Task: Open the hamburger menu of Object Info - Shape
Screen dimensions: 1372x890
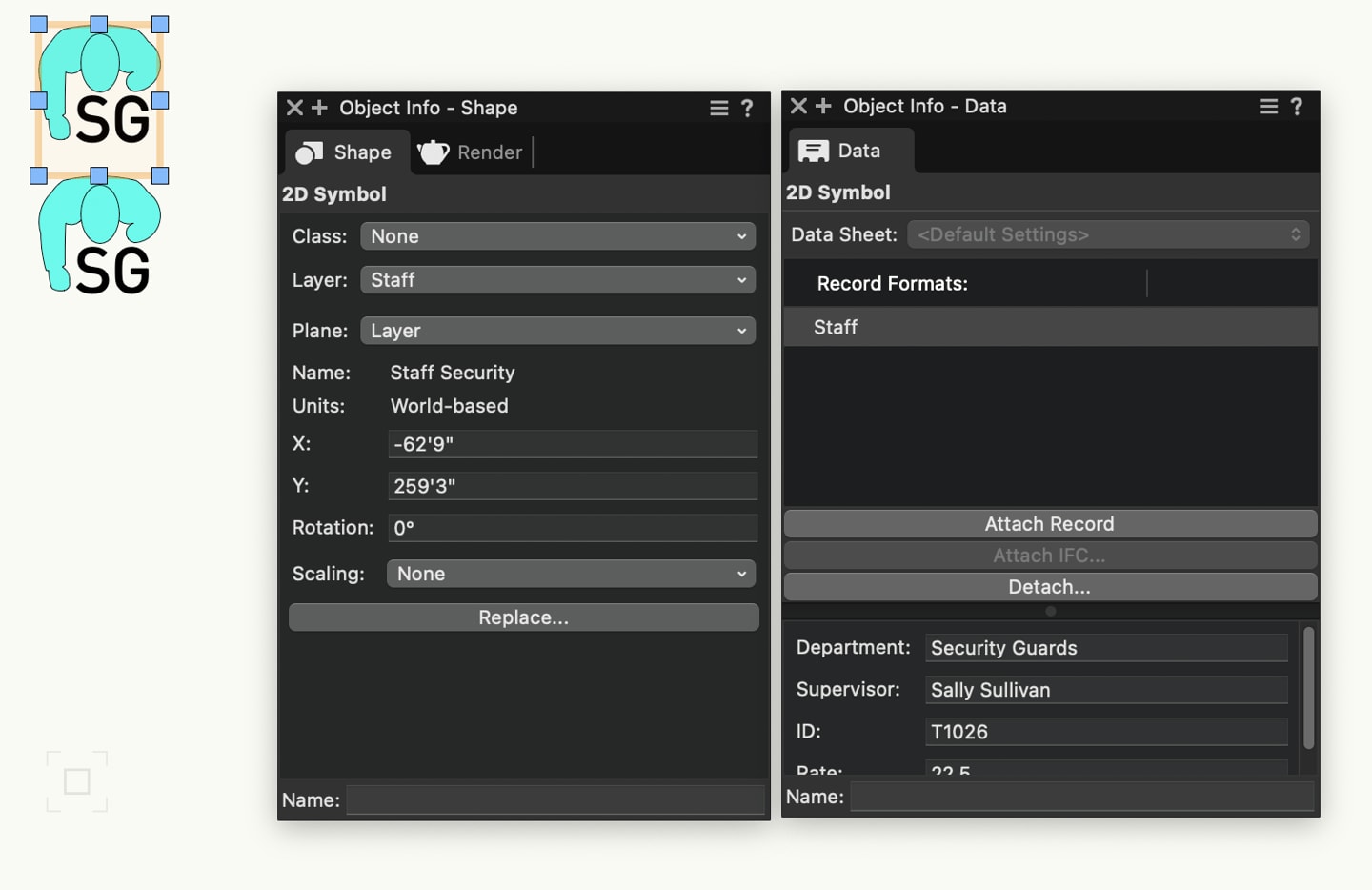Action: click(719, 109)
